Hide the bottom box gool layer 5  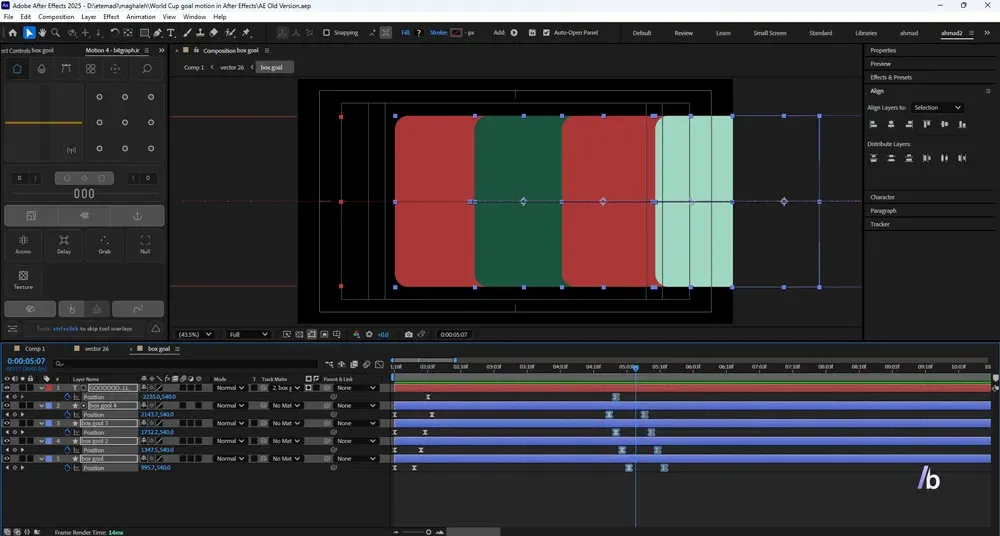[8, 459]
